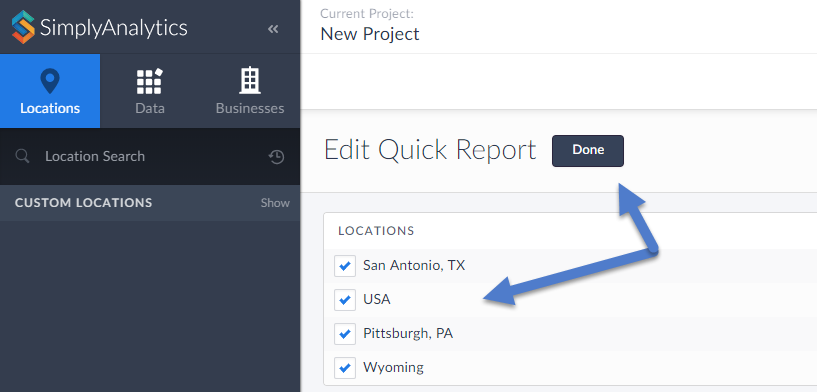Uncheck the Pittsburgh, PA checkbox
Screen dimensions: 817x392
pos(344,334)
